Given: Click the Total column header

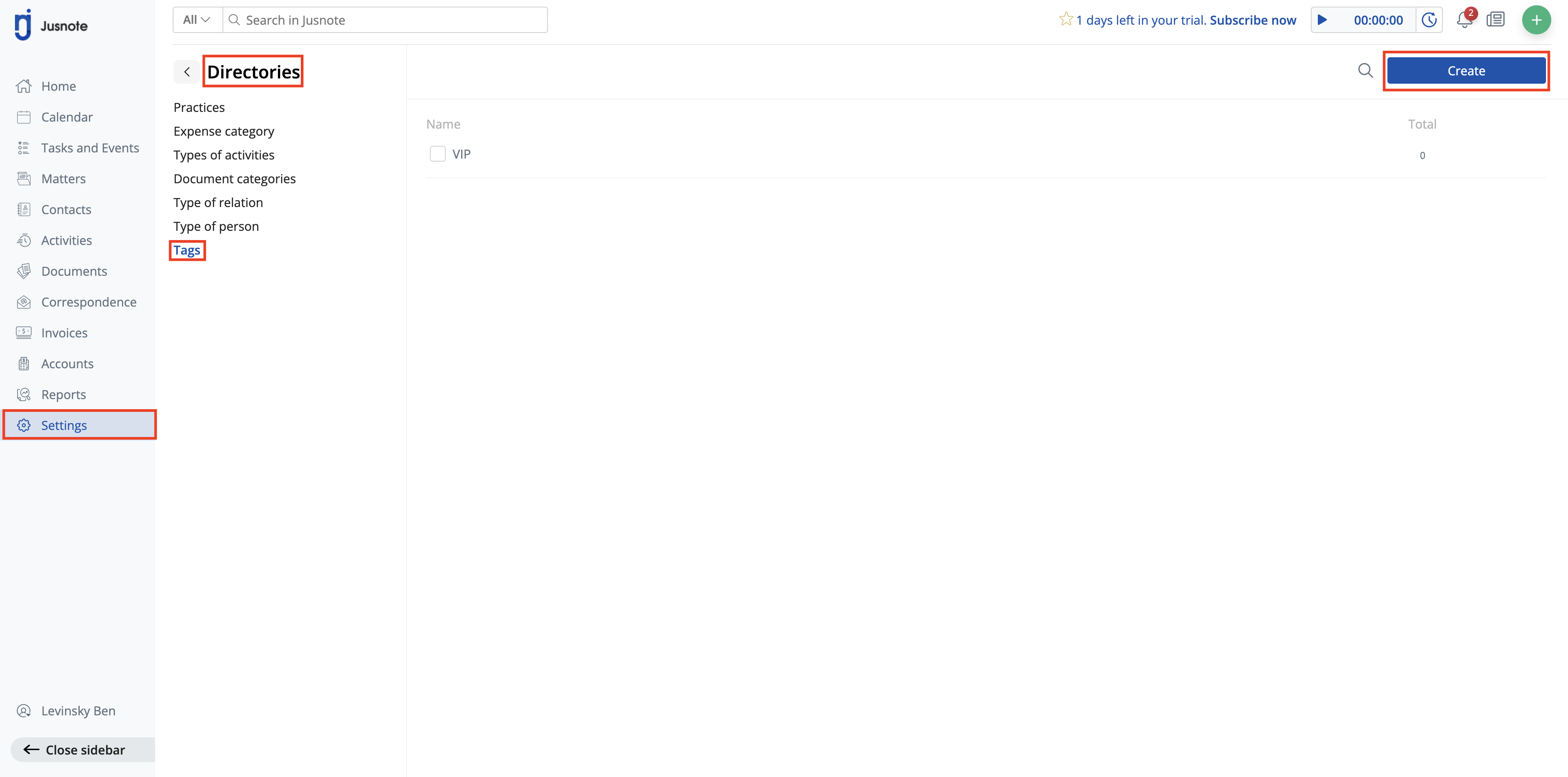Looking at the screenshot, I should point(1422,124).
